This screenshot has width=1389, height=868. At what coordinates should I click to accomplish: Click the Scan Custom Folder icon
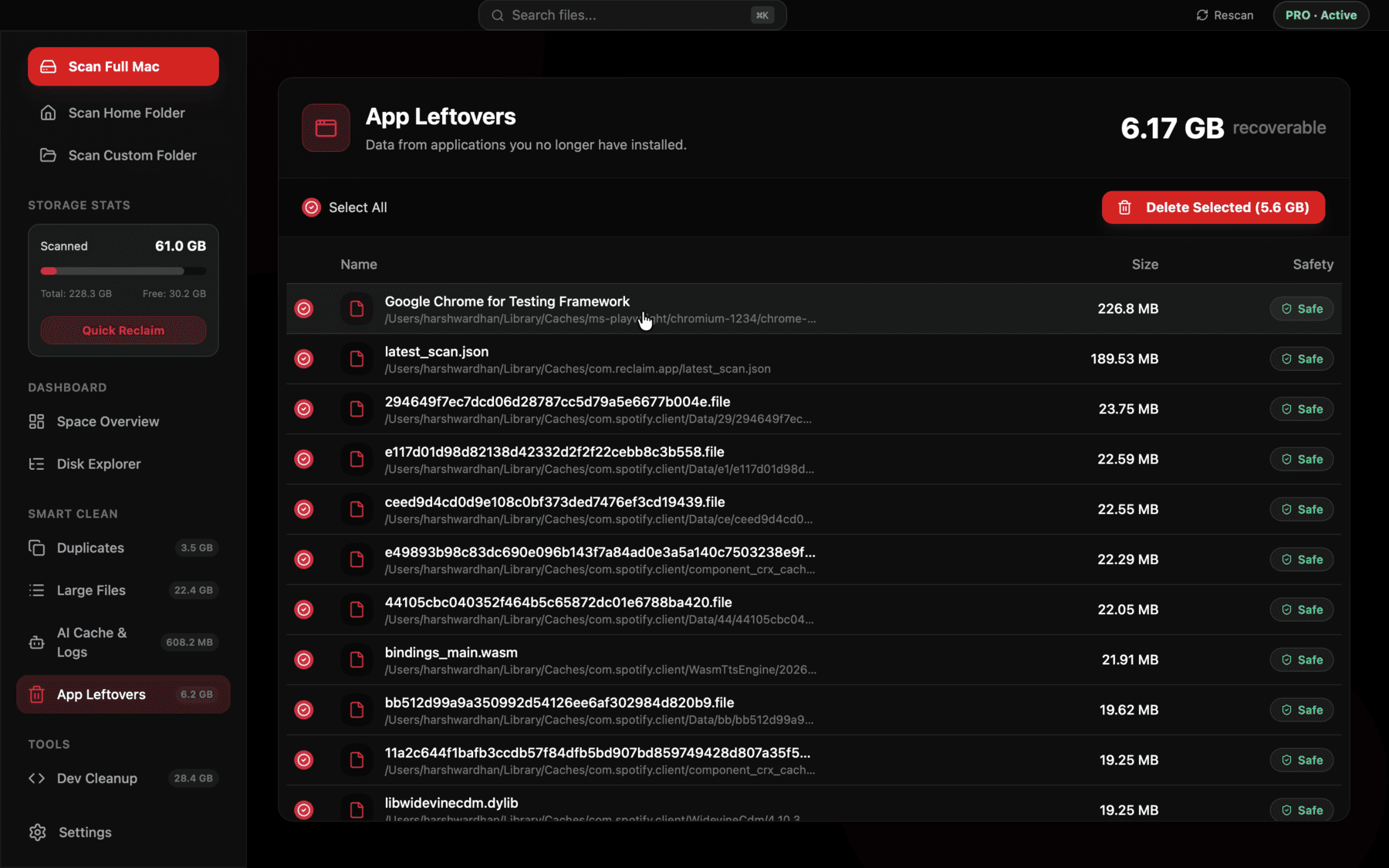[48, 155]
